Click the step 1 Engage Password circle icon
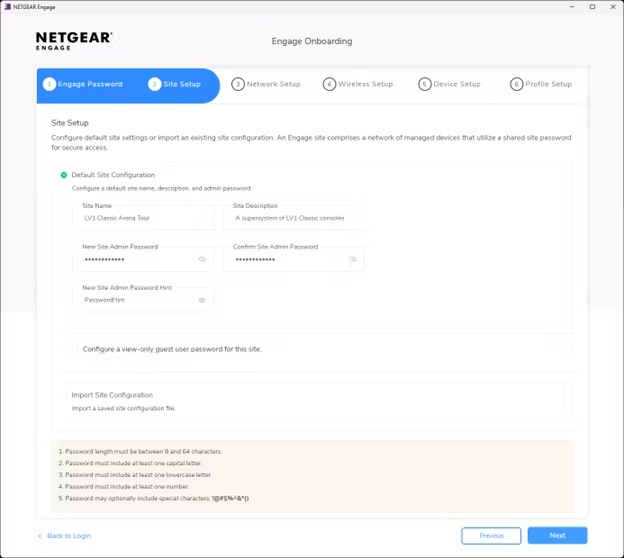Viewport: 624px width, 558px height. (49, 84)
